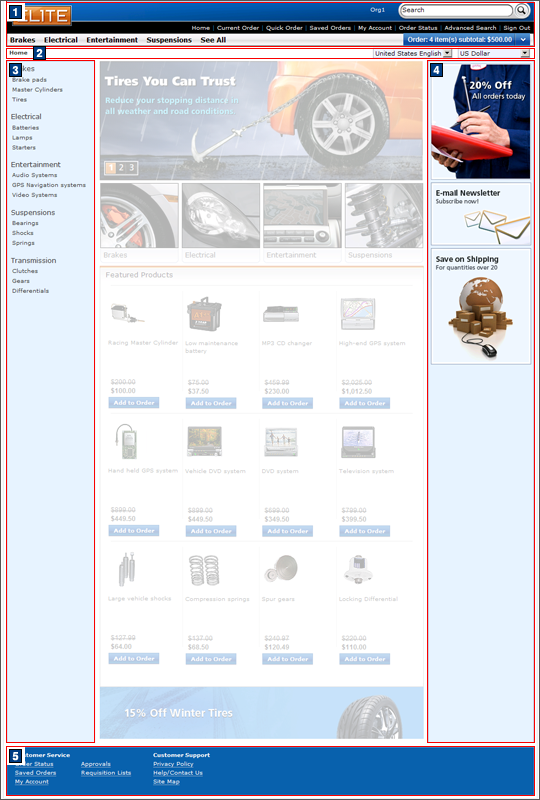Open Audio Systems sidebar link
This screenshot has width=540, height=800.
35,175
